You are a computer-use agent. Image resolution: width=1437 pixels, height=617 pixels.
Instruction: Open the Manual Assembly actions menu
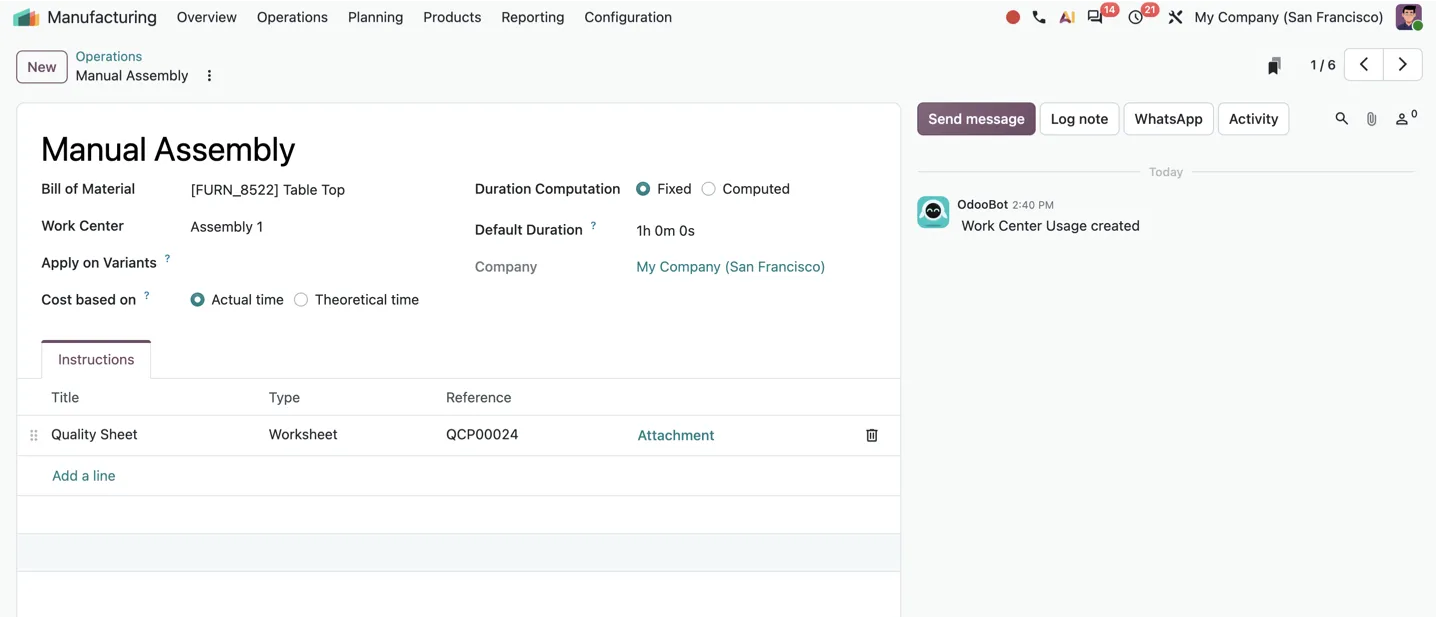tap(209, 76)
